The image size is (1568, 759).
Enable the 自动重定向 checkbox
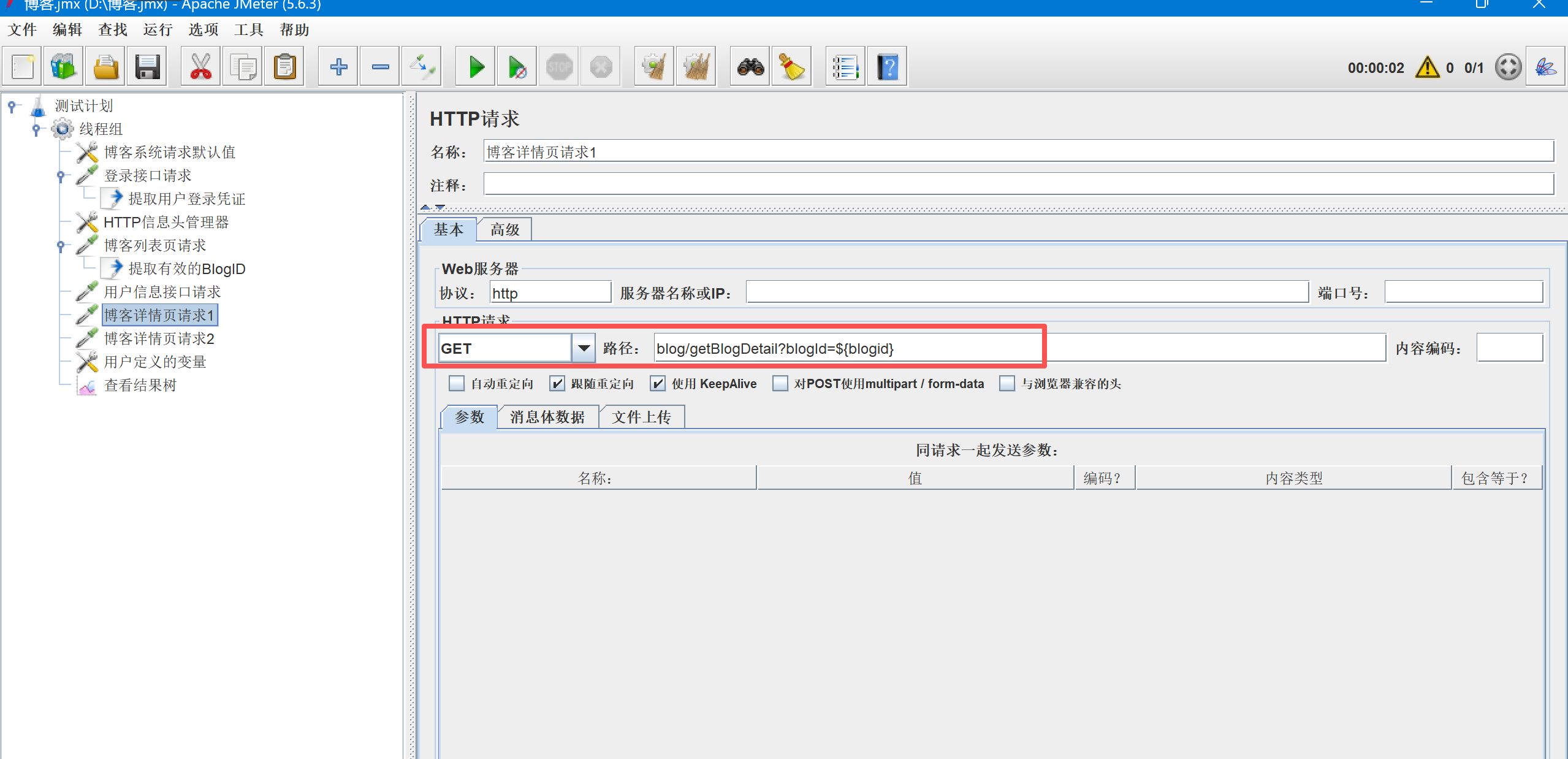tap(457, 384)
